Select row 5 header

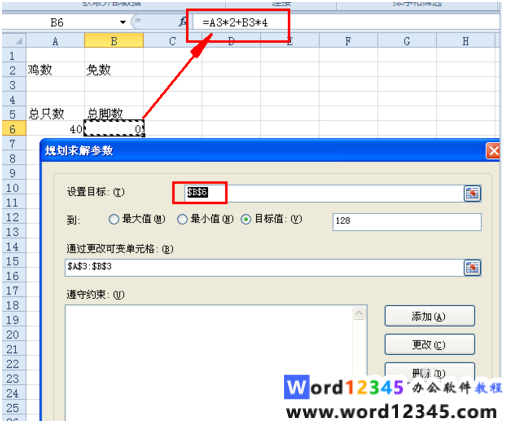click(13, 114)
